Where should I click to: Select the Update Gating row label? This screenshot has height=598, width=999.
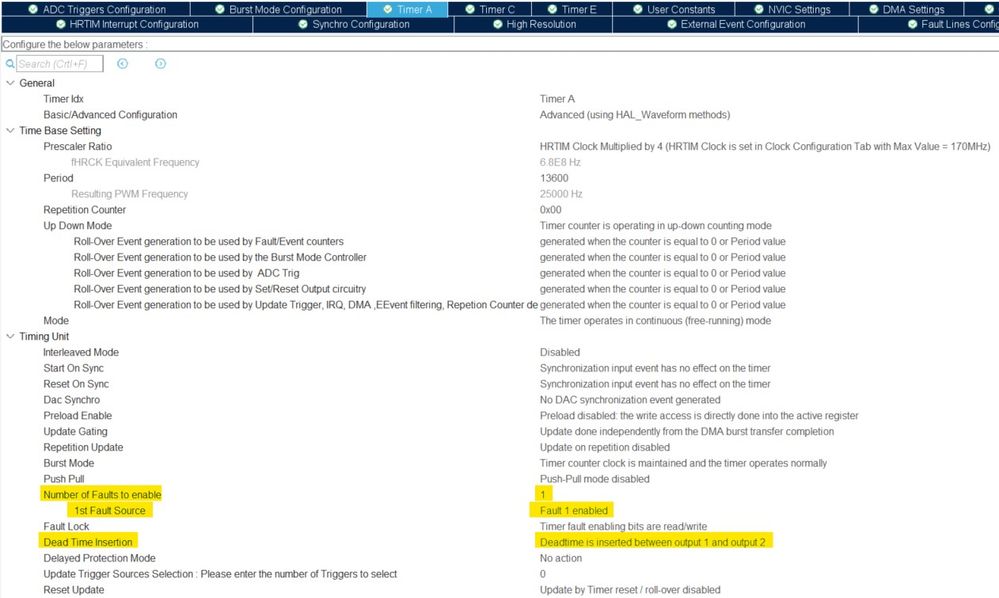[75, 432]
